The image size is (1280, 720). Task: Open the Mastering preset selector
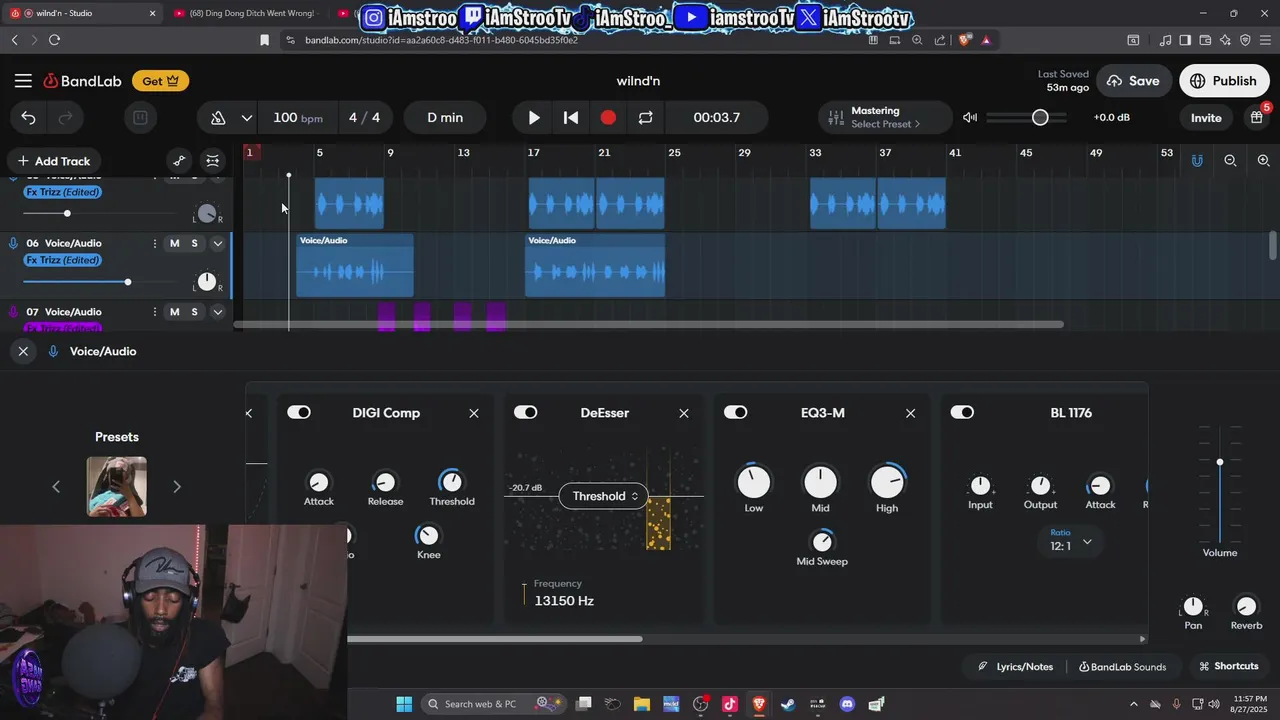884,118
